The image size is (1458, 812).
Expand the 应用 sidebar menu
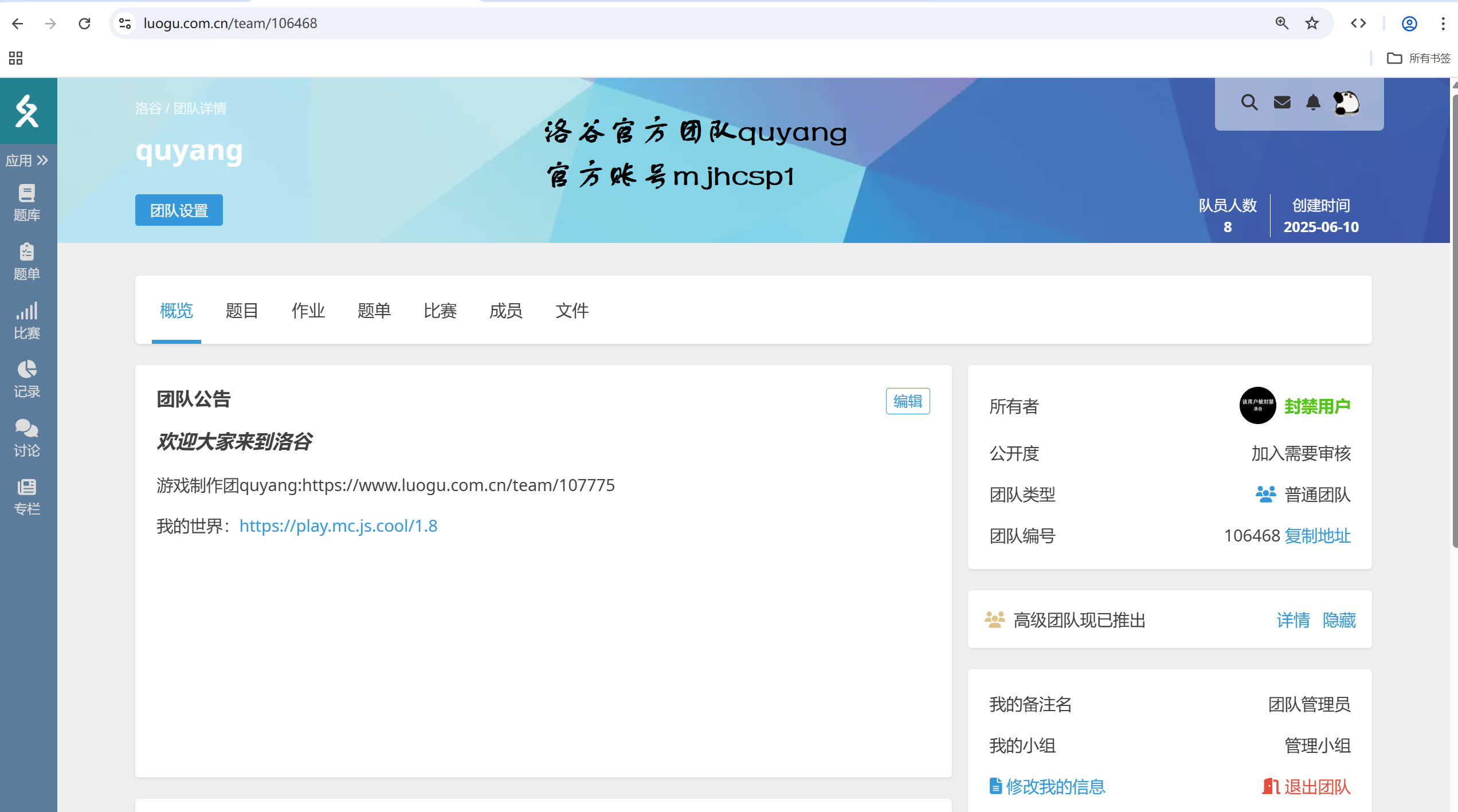coord(27,160)
